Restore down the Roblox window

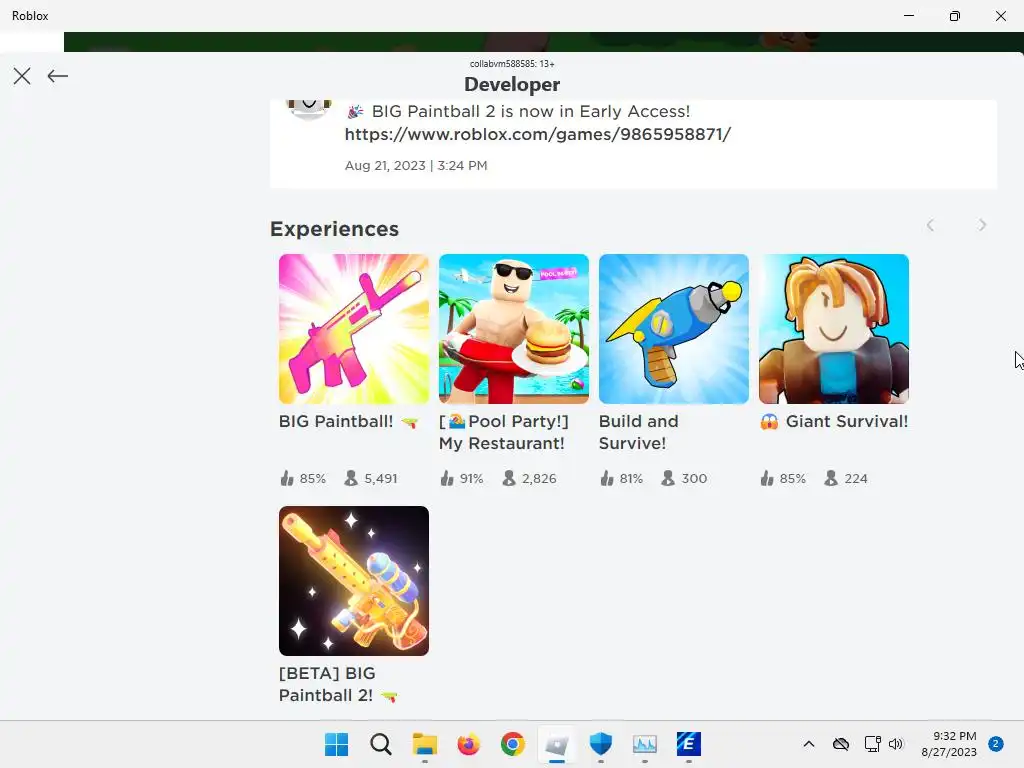[x=955, y=16]
